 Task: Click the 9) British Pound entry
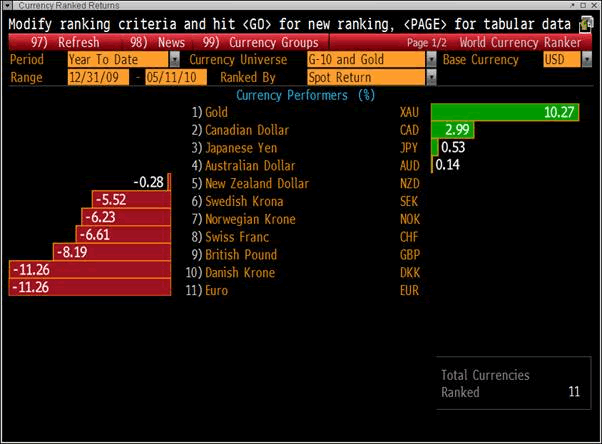234,255
